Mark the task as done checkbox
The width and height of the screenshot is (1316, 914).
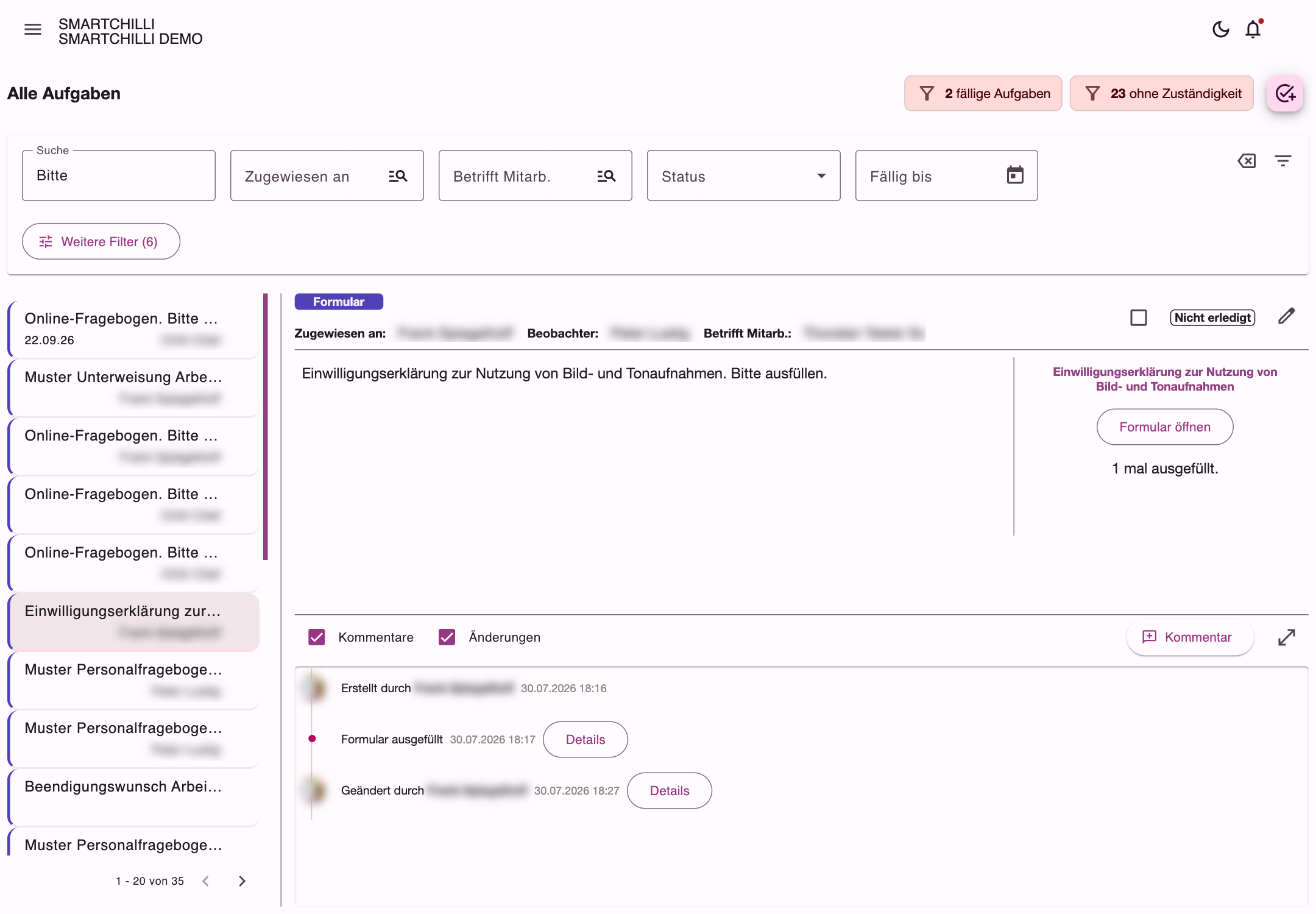click(x=1138, y=317)
